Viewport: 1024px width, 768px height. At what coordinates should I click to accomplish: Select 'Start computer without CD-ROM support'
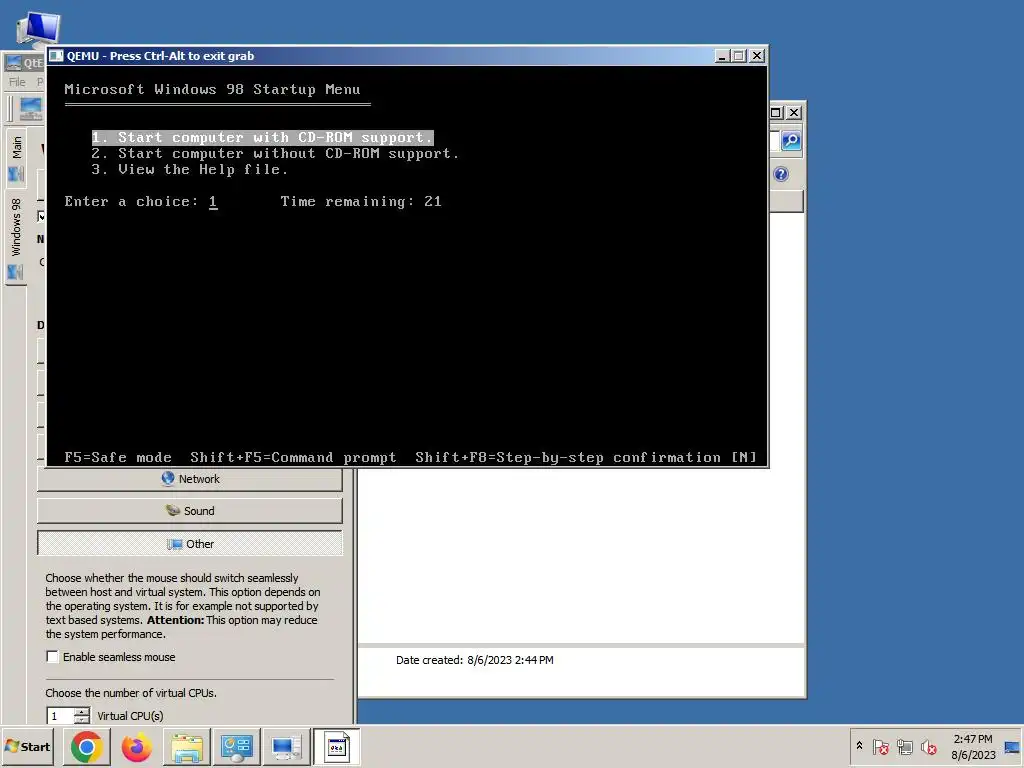point(275,153)
